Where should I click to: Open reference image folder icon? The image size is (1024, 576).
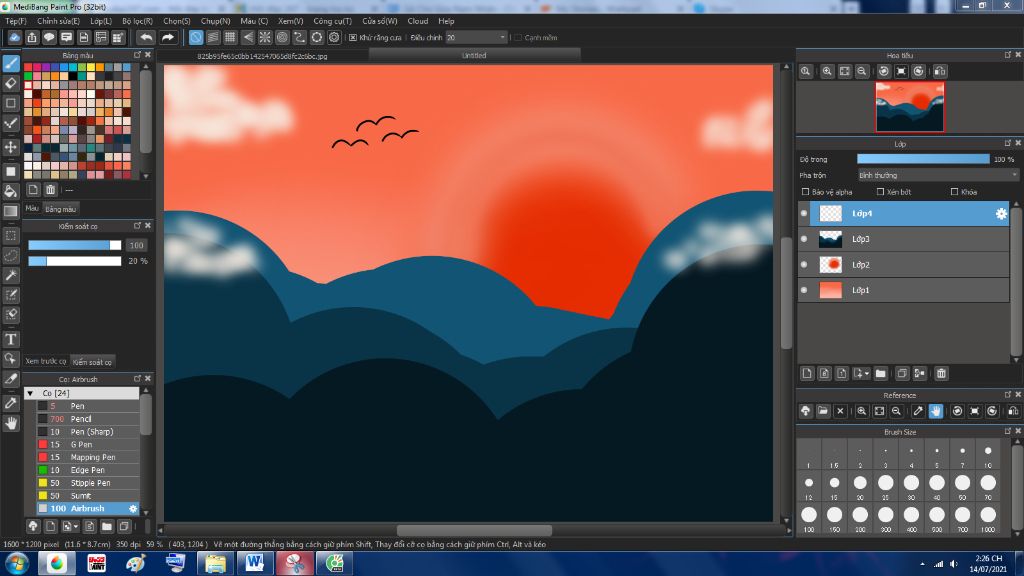point(823,411)
